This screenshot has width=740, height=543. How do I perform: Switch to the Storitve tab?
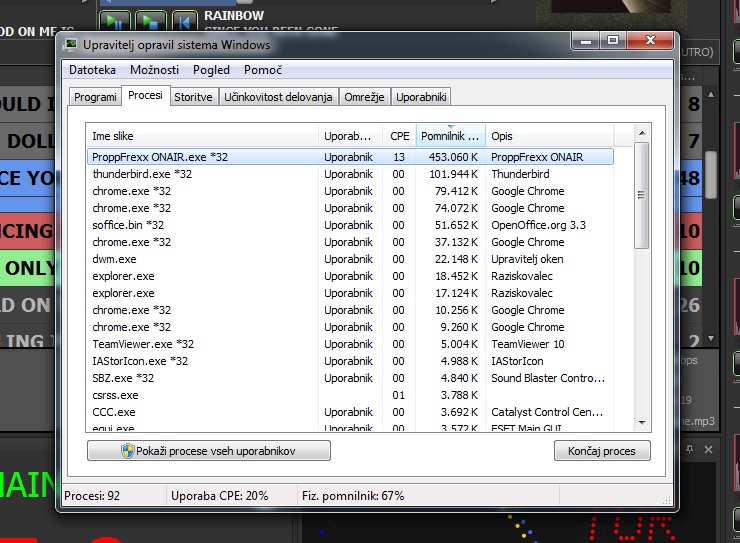pos(192,97)
